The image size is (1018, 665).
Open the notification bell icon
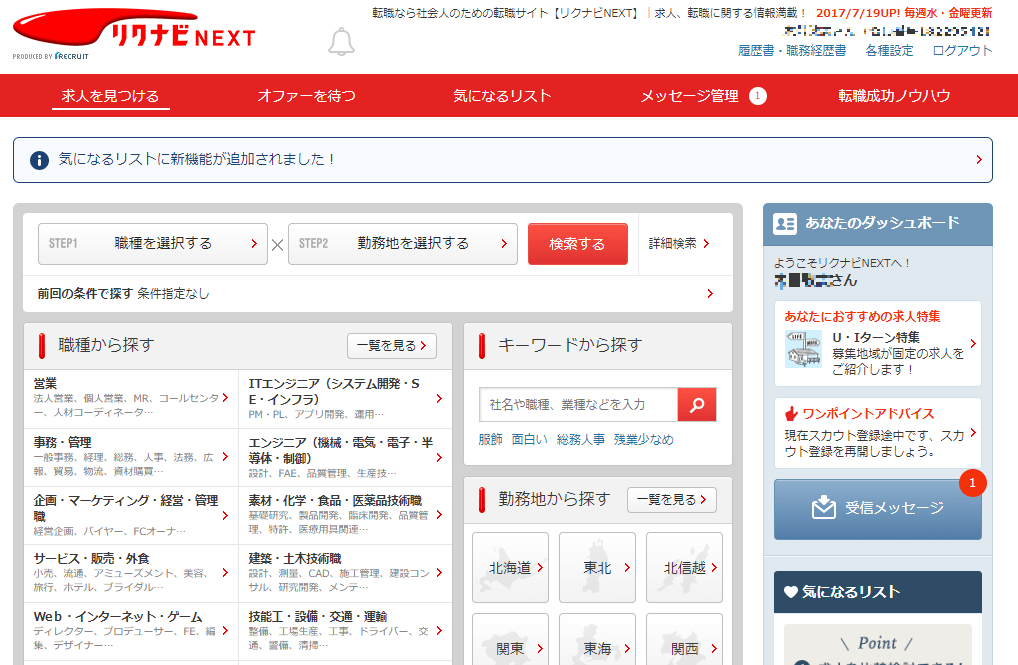click(x=341, y=42)
